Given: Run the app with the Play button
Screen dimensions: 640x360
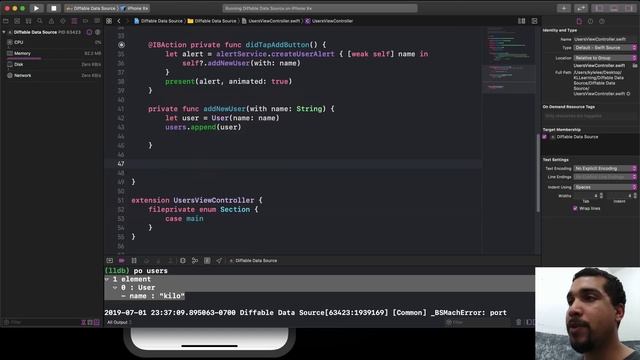Looking at the screenshot, I should point(36,8).
